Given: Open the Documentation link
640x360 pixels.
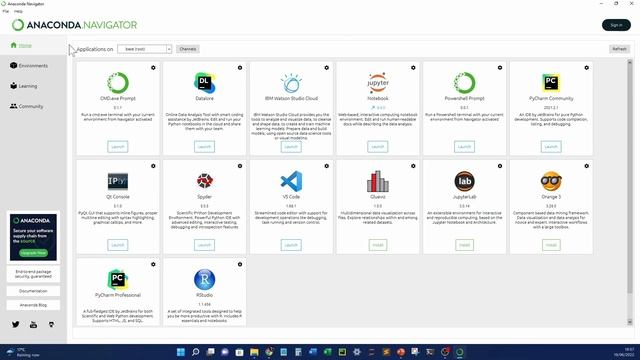Looking at the screenshot, I should tap(33, 291).
